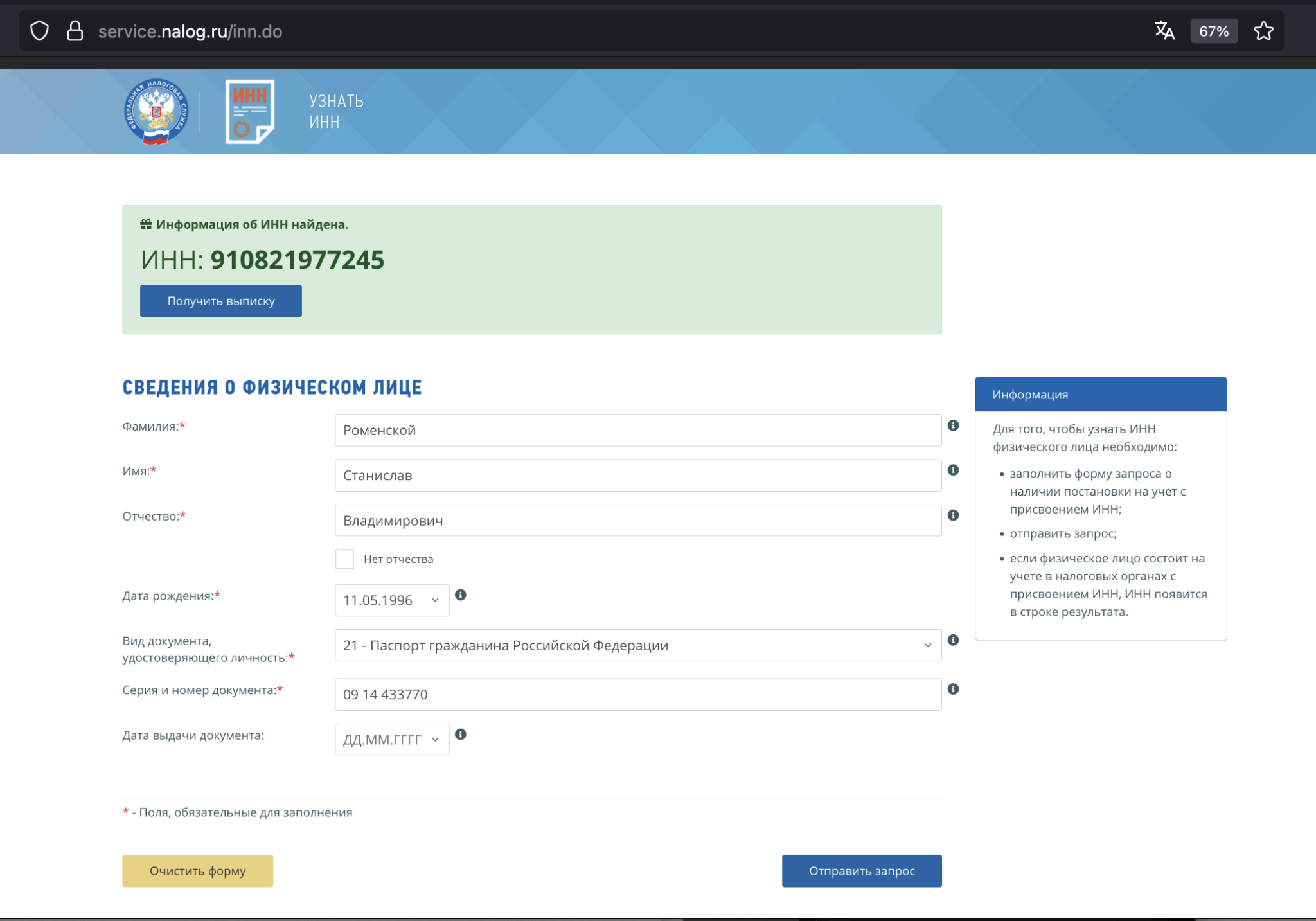Click the padlock site security icon
Viewport: 1316px width, 921px height.
click(x=75, y=31)
